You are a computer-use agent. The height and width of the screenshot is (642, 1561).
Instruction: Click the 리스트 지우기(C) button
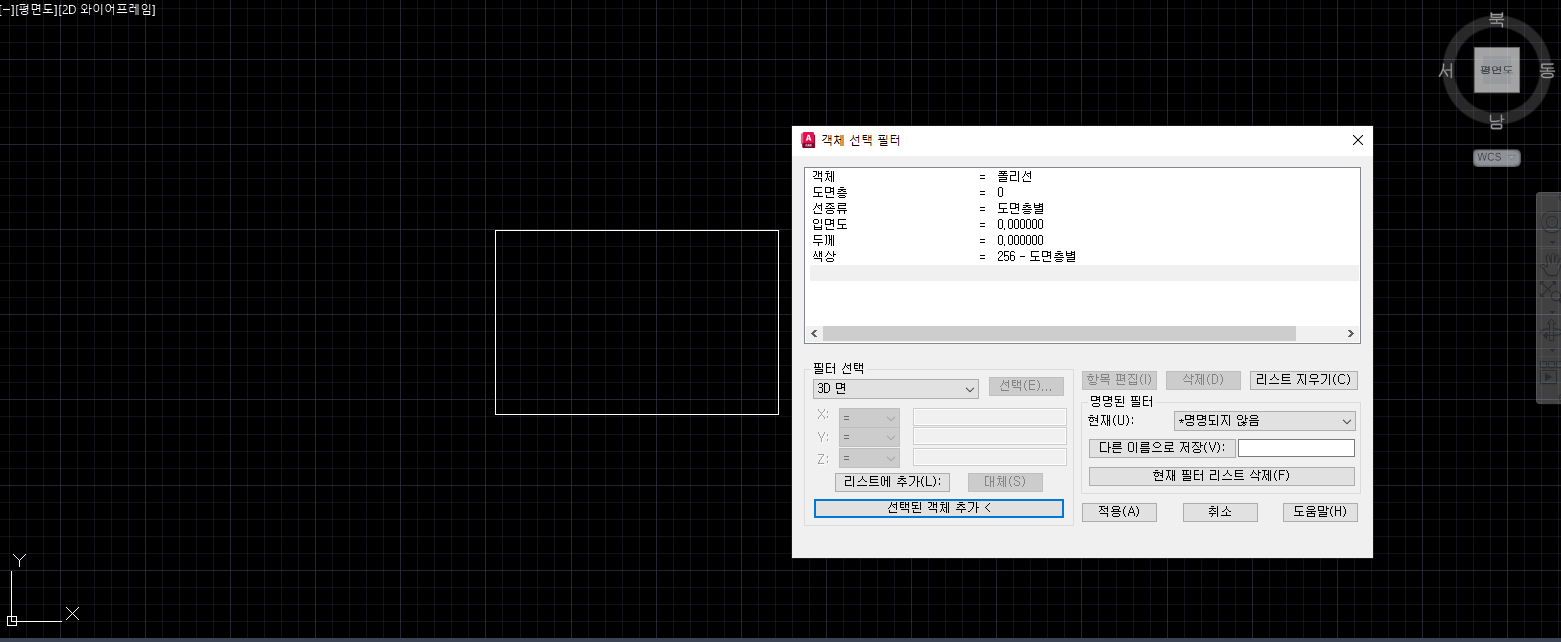coord(1304,380)
